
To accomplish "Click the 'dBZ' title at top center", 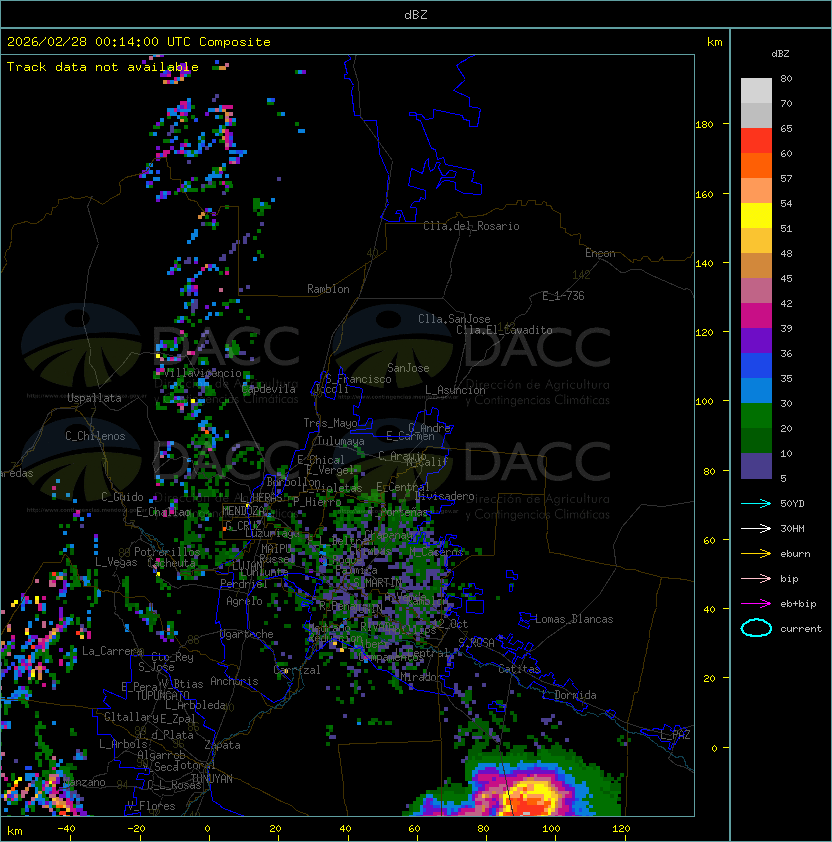I will click(416, 14).
